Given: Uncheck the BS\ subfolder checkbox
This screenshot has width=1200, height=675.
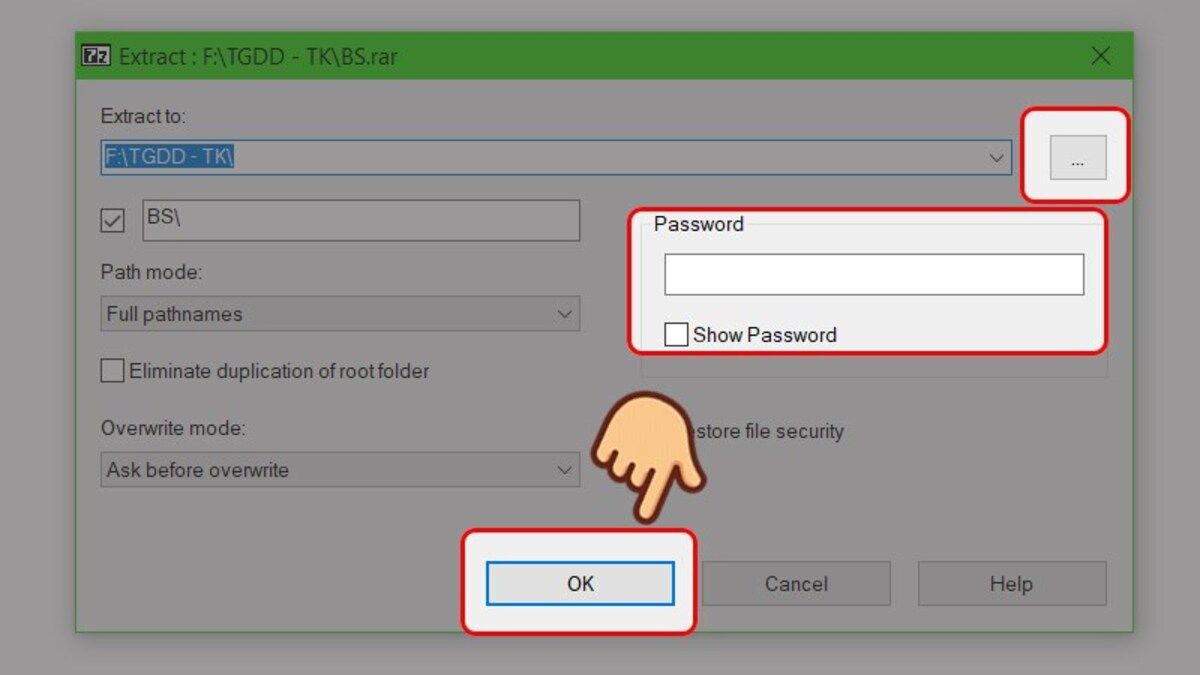Looking at the screenshot, I should 113,220.
